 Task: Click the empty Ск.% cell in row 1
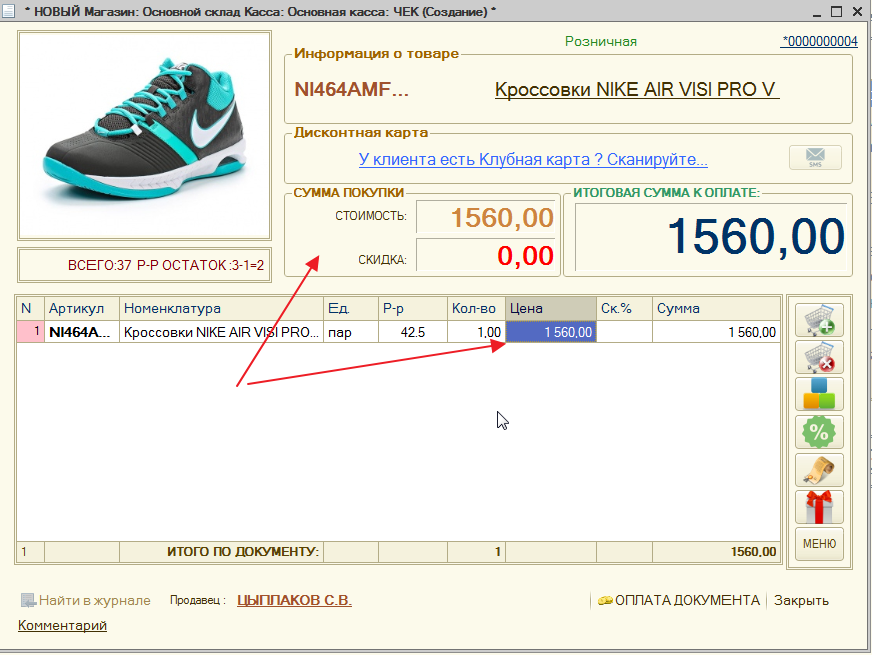[x=624, y=333]
